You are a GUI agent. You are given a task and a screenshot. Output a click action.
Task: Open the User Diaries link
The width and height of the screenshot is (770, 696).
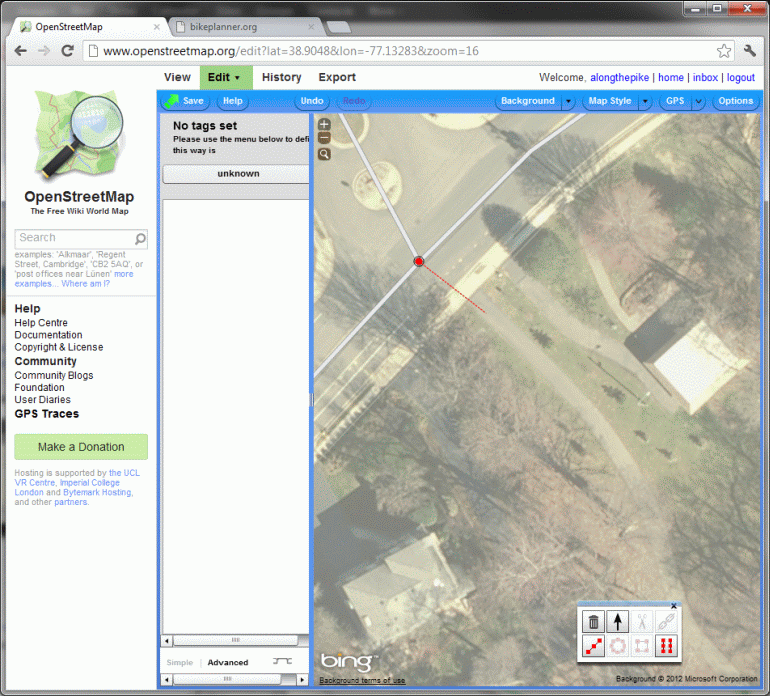tap(42, 400)
